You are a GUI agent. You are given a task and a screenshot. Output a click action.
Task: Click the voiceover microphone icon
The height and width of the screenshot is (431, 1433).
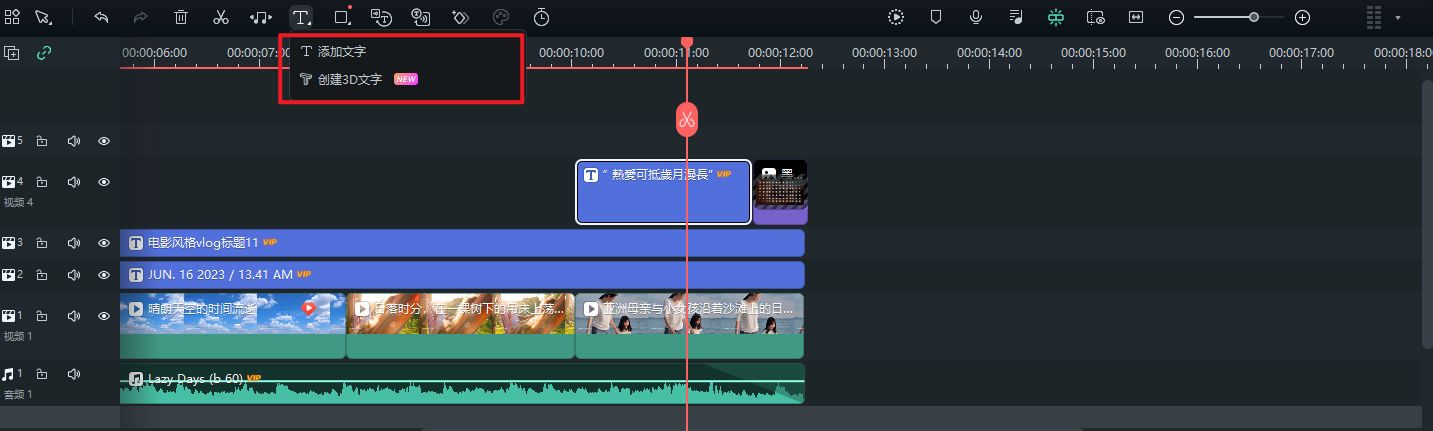tap(975, 17)
